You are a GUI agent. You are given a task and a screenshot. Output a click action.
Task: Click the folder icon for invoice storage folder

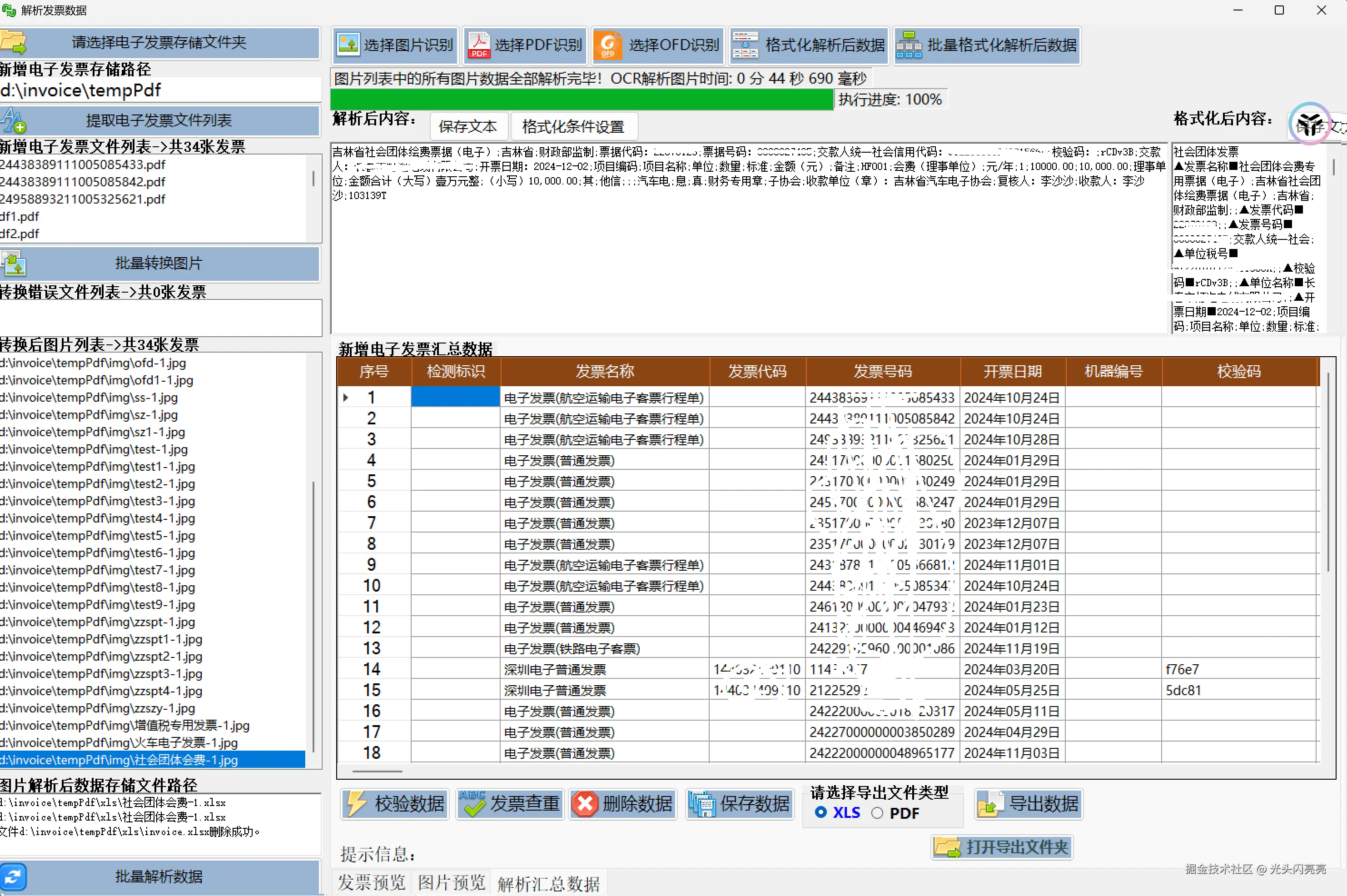14,43
